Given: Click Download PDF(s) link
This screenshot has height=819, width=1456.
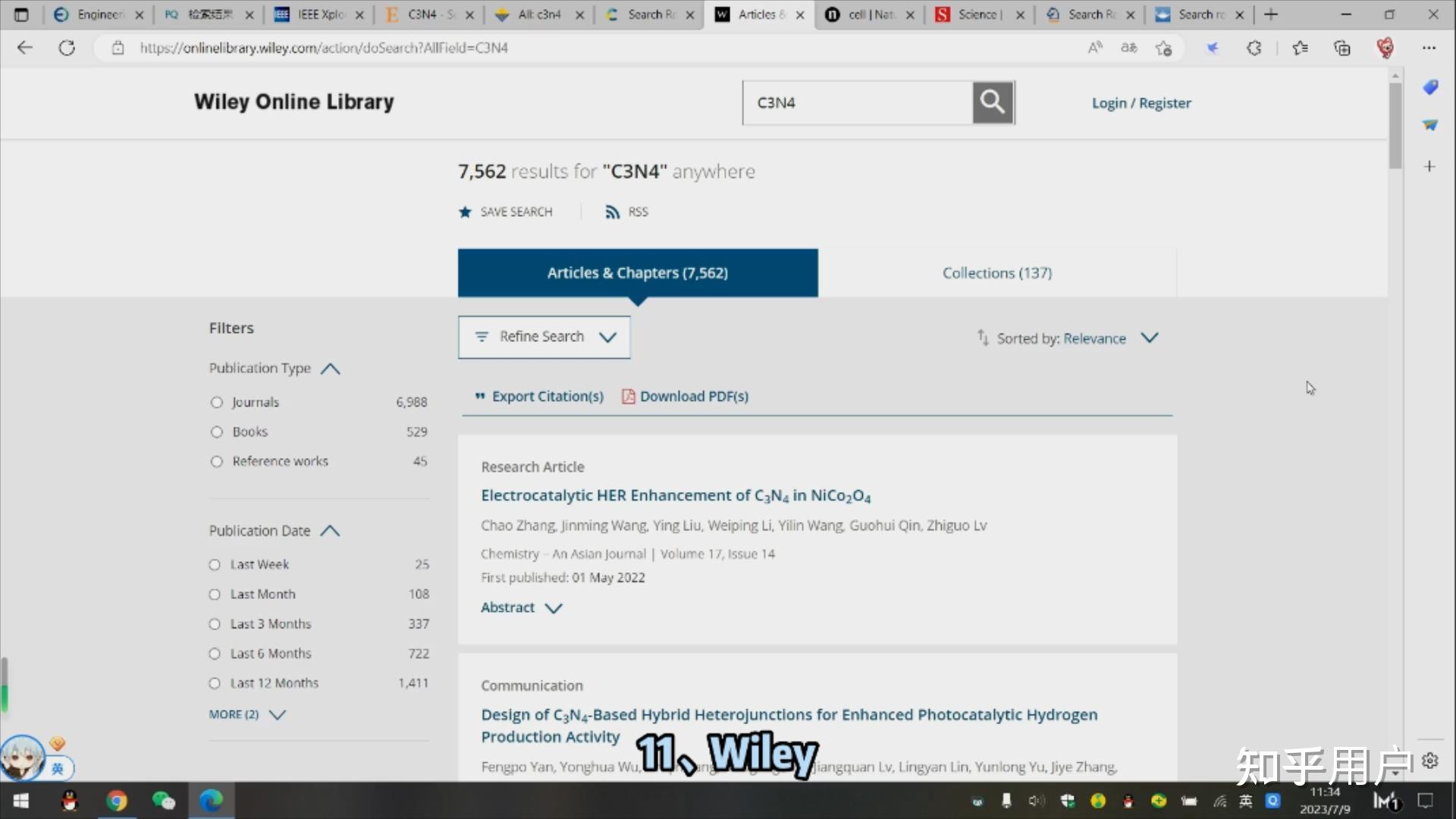Looking at the screenshot, I should (x=686, y=397).
